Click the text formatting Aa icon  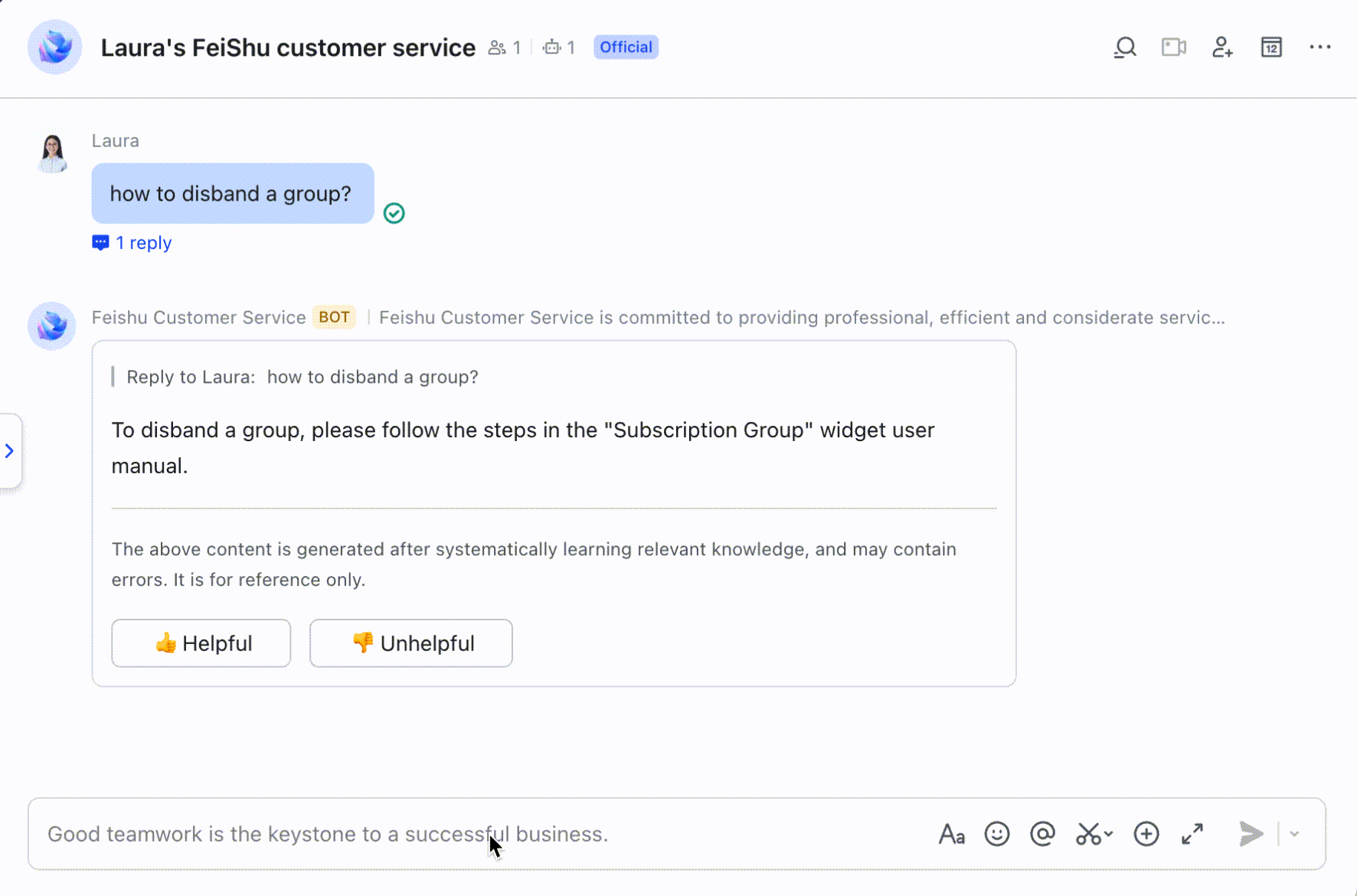pyautogui.click(x=951, y=834)
